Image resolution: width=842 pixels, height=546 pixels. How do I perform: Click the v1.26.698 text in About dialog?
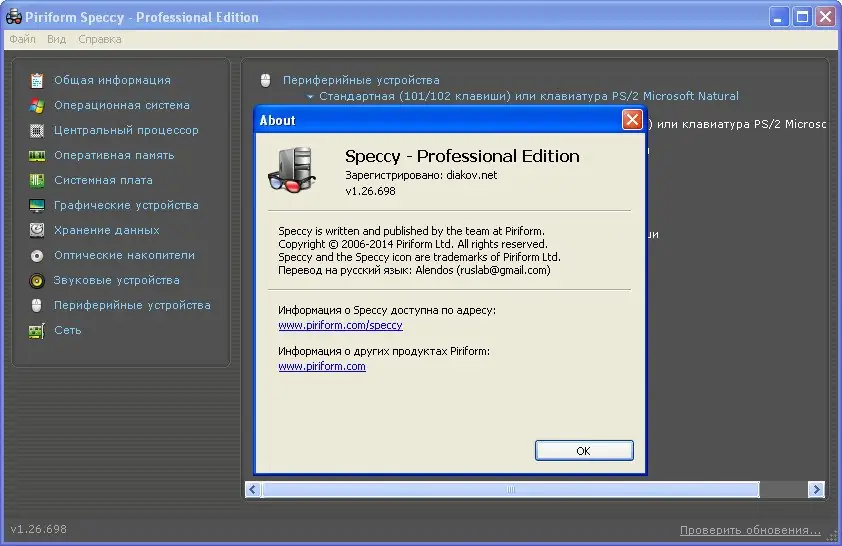click(x=371, y=191)
